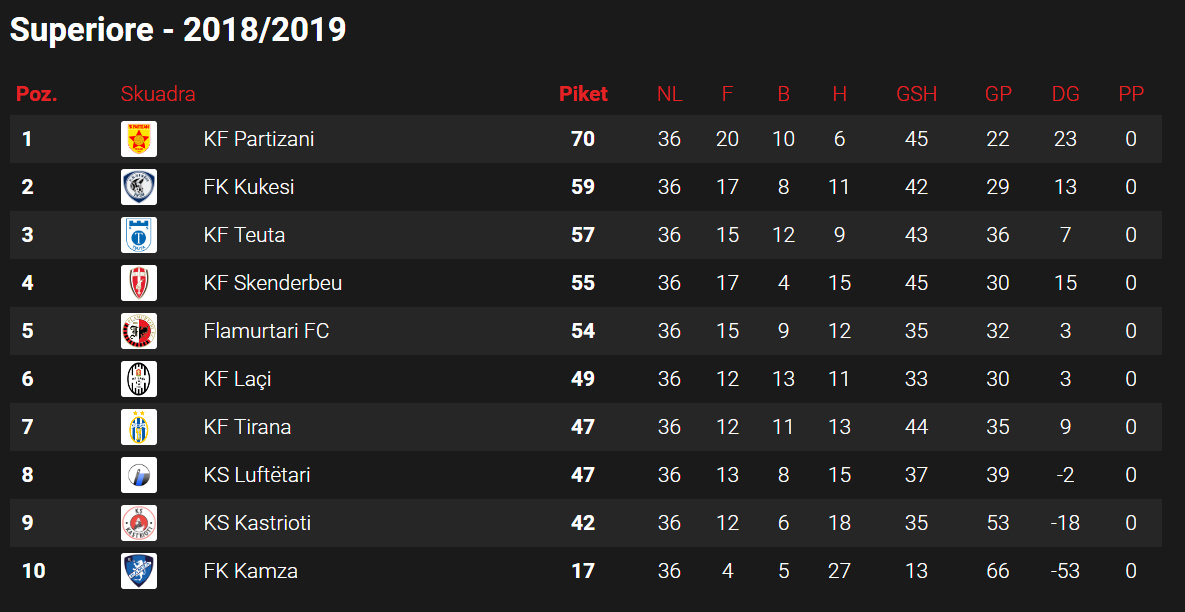
Task: Click the KF Skenderbeu shield logo
Action: pos(139,283)
